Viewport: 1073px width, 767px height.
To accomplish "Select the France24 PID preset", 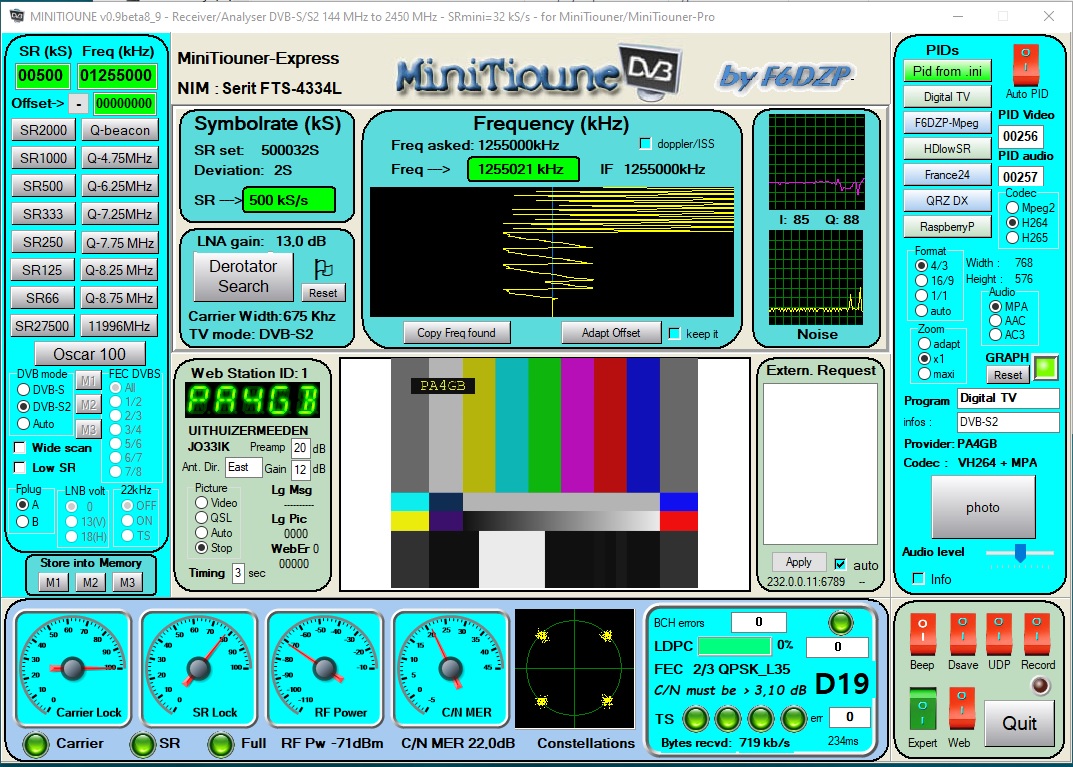I will (947, 174).
